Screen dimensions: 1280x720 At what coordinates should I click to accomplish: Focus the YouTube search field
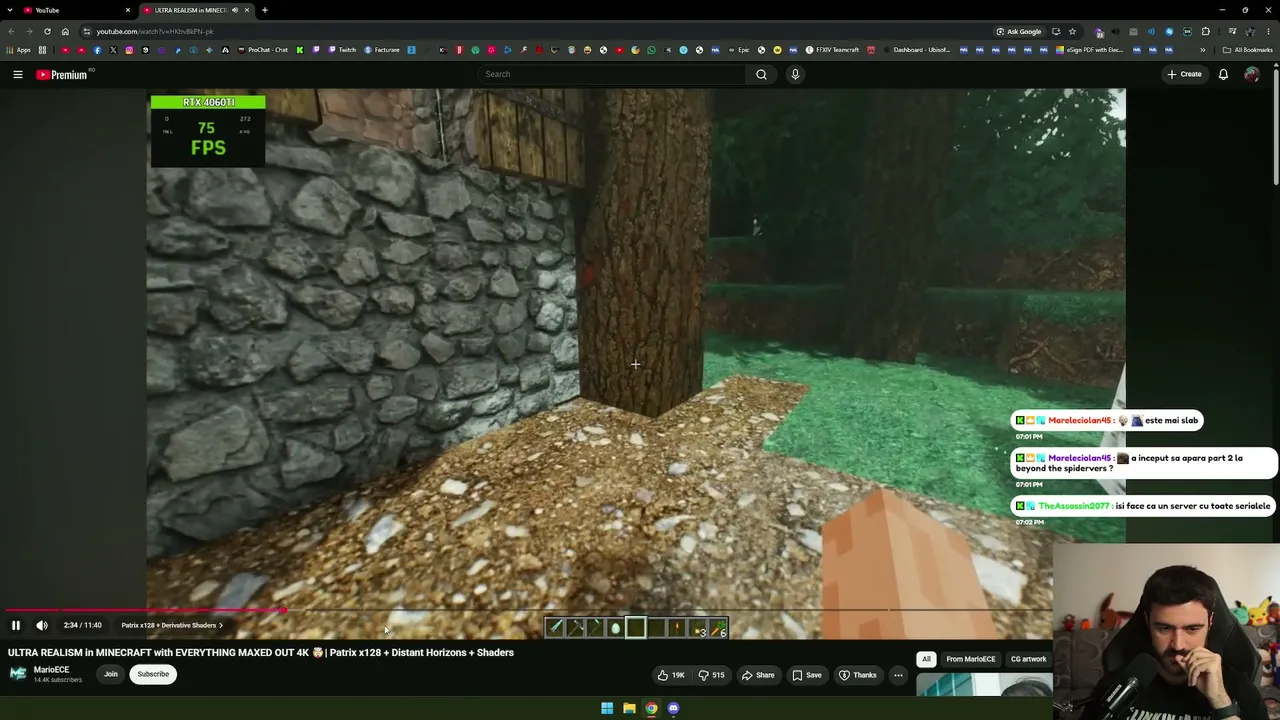[612, 74]
